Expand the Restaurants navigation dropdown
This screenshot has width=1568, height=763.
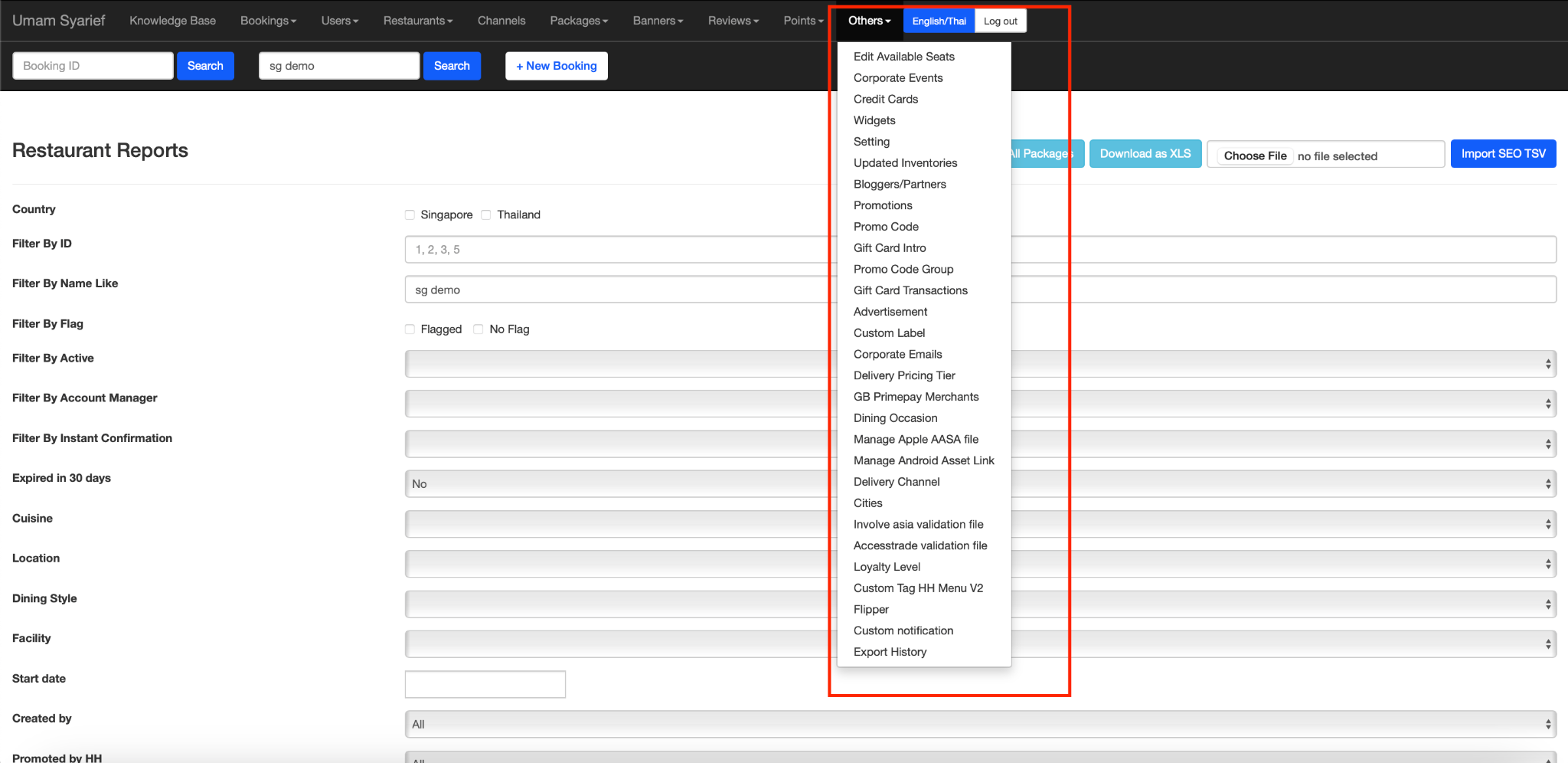[418, 21]
